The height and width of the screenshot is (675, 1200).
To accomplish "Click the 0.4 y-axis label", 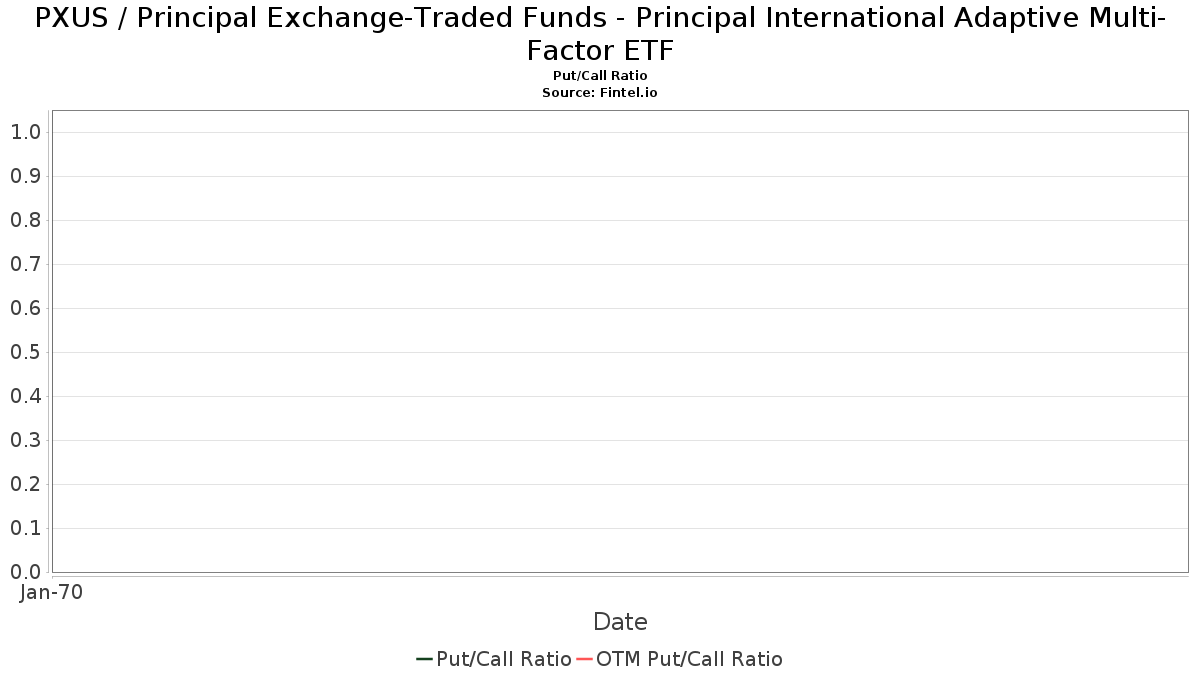I will [x=25, y=396].
